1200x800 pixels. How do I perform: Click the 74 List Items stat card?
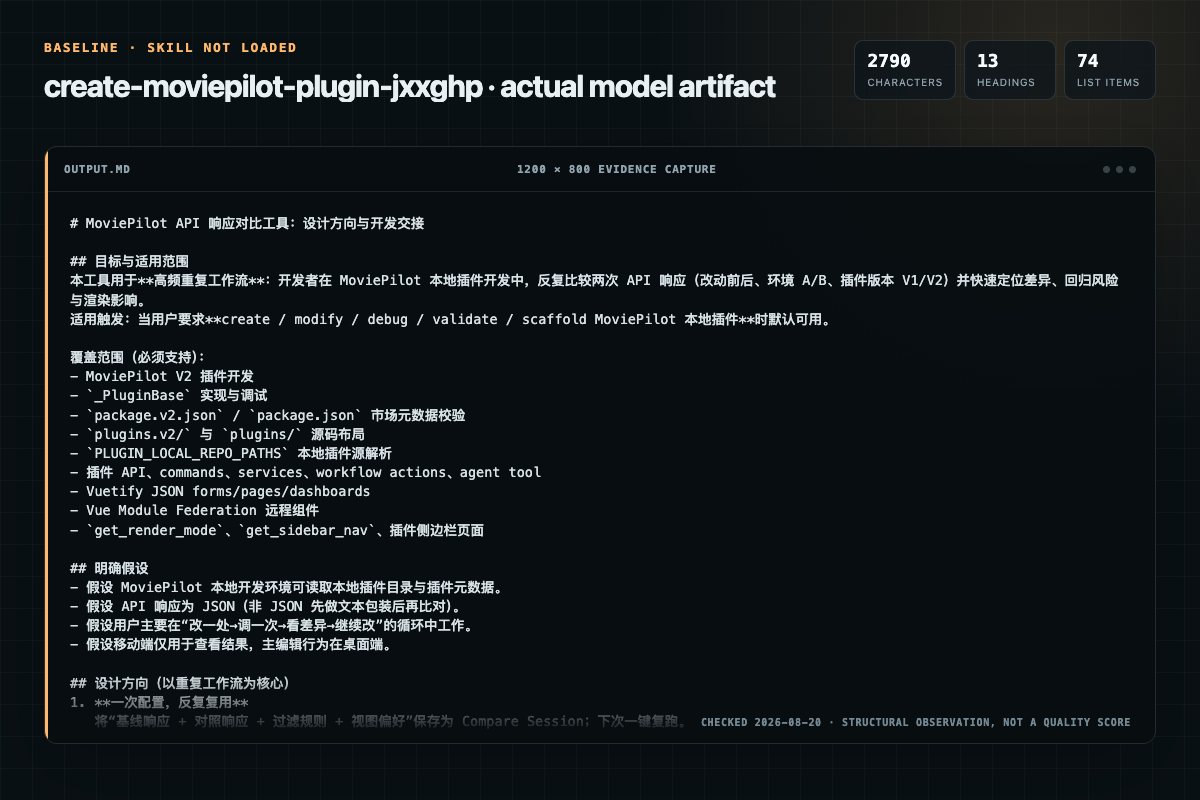point(1109,70)
